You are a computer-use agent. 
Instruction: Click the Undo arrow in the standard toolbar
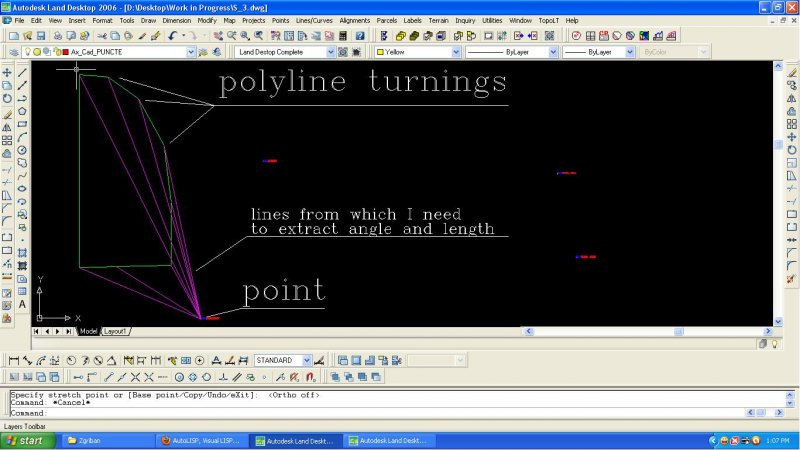(173, 35)
